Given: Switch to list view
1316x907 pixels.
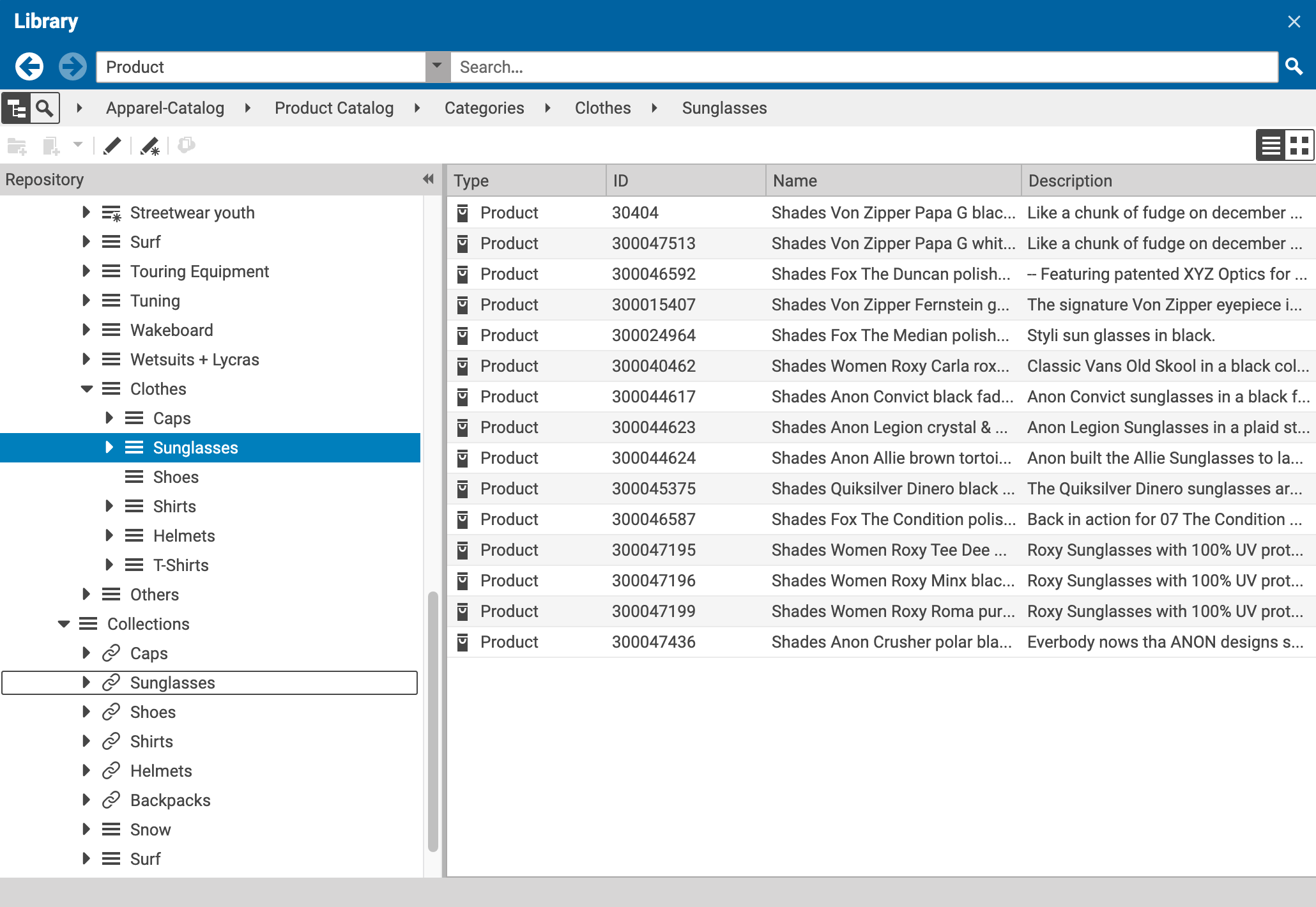Looking at the screenshot, I should (x=1271, y=146).
